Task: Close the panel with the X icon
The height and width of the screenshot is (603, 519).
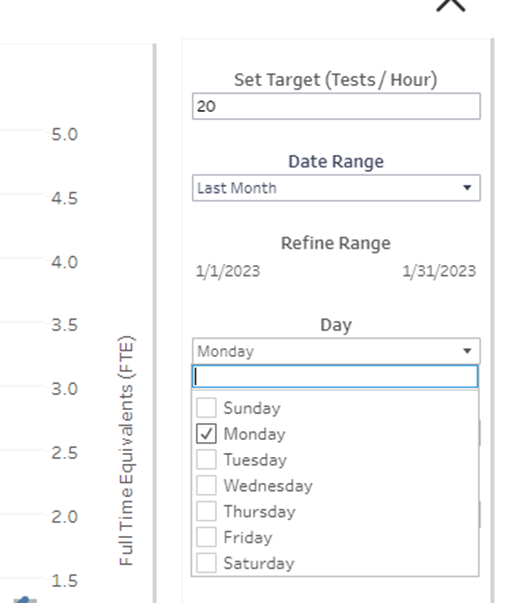Action: click(x=451, y=5)
